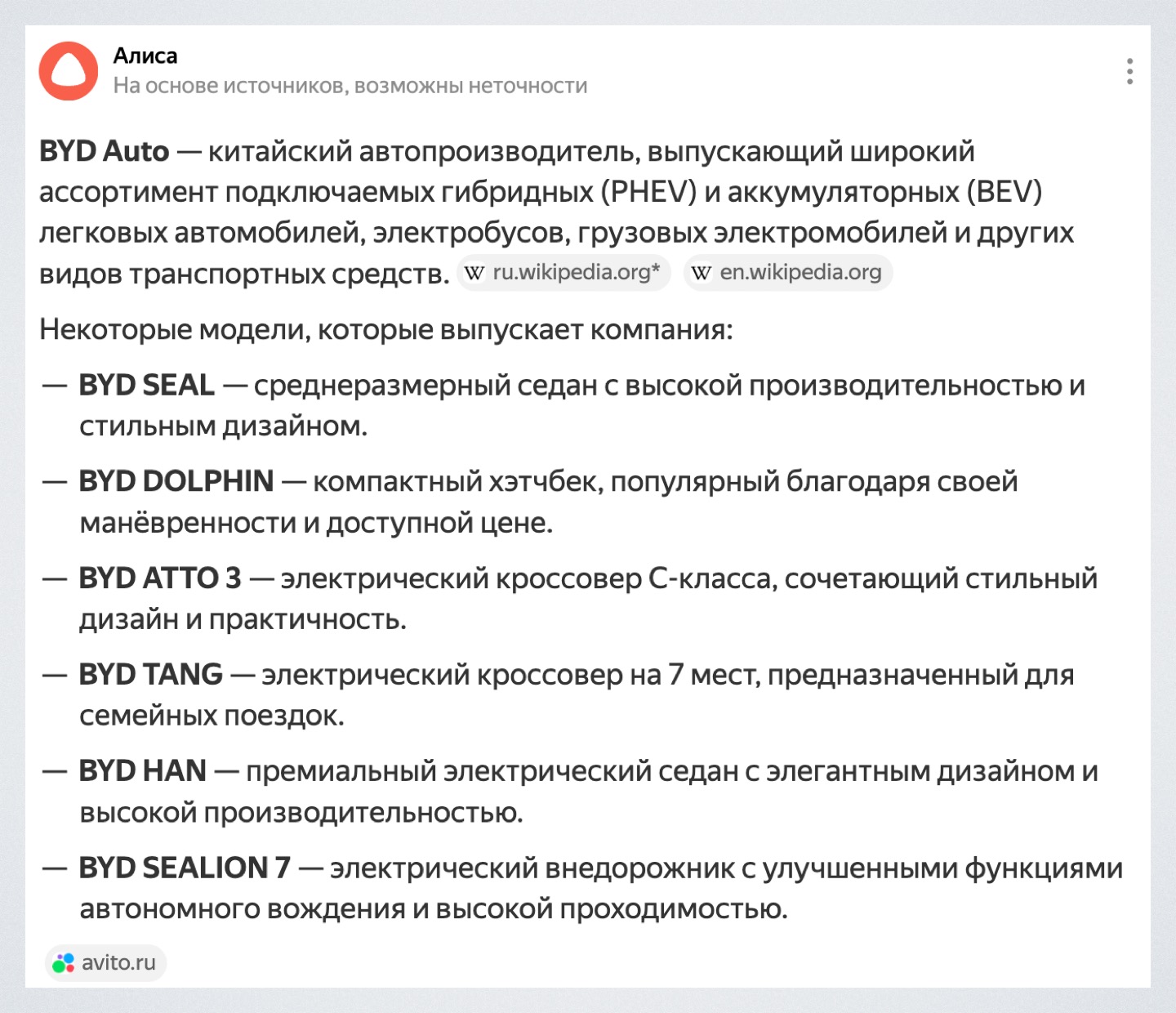Open the three-dot more options menu
Image resolution: width=1176 pixels, height=1013 pixels.
tap(1129, 72)
